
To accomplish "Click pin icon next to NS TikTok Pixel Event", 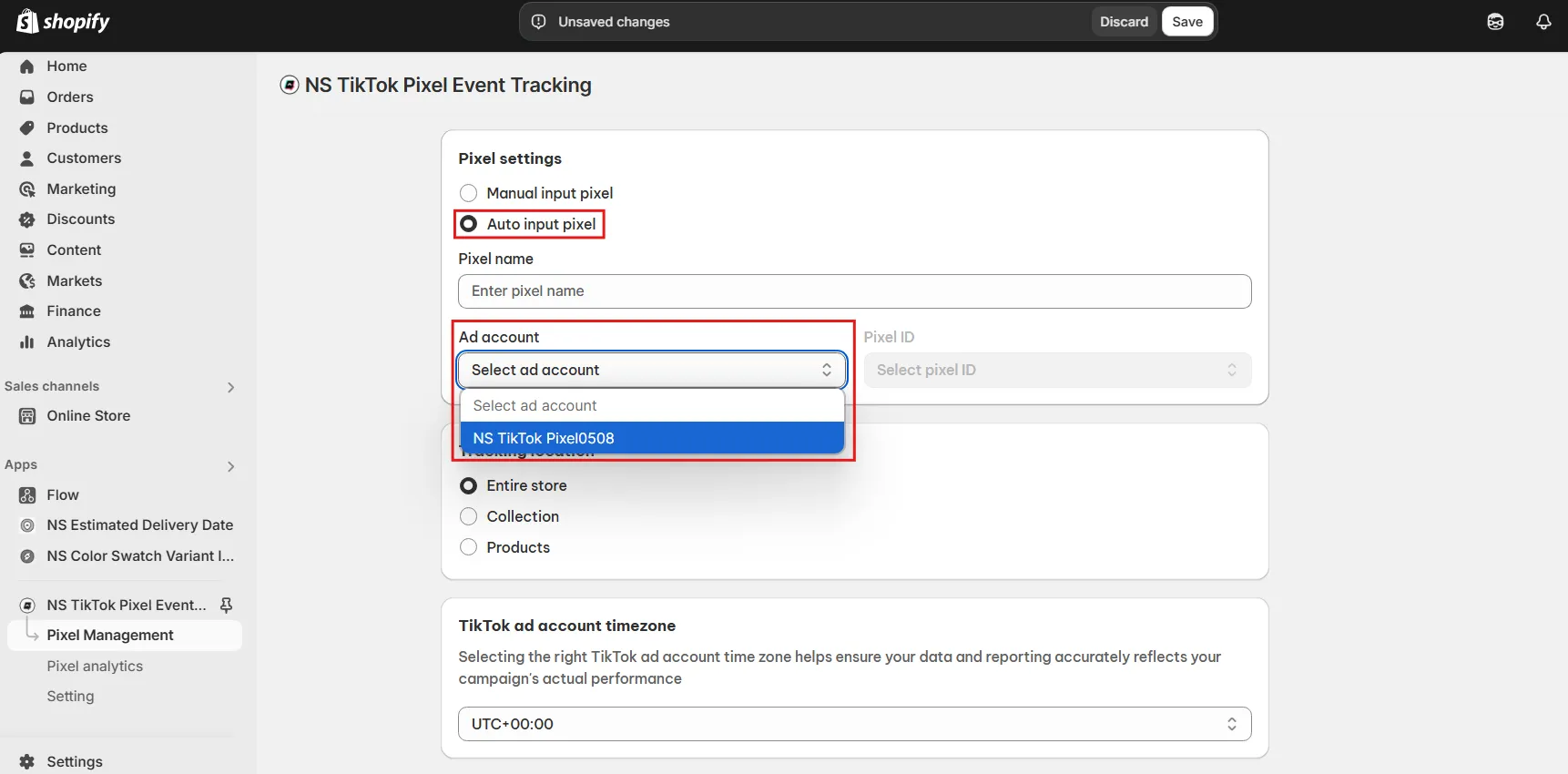I will [227, 606].
